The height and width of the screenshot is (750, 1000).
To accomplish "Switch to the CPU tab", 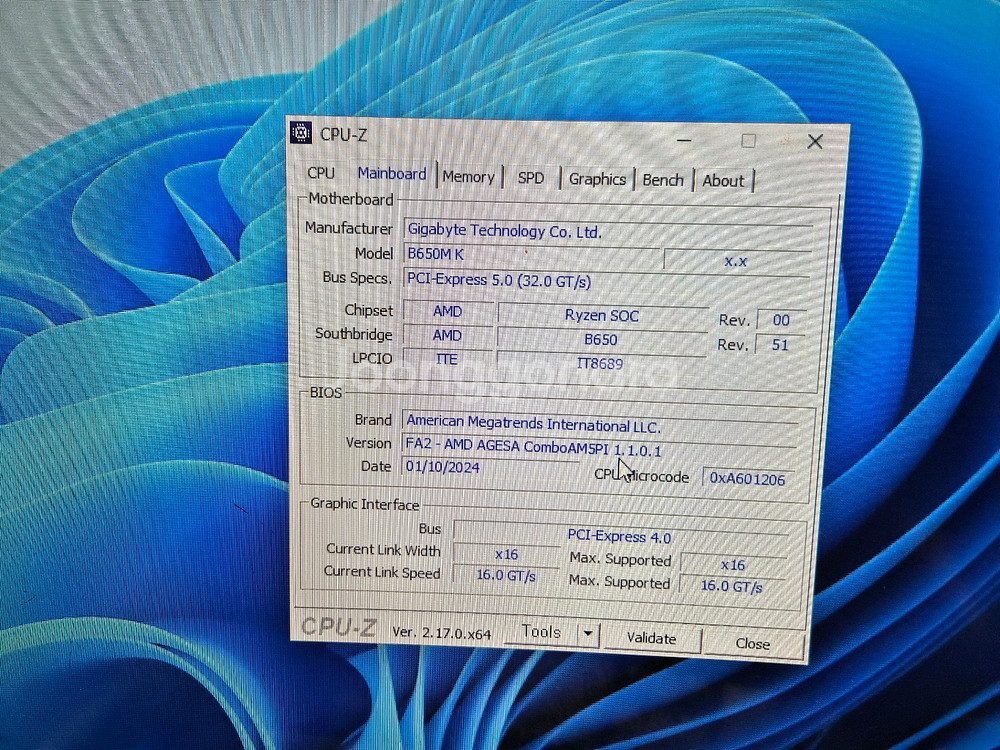I will 320,173.
